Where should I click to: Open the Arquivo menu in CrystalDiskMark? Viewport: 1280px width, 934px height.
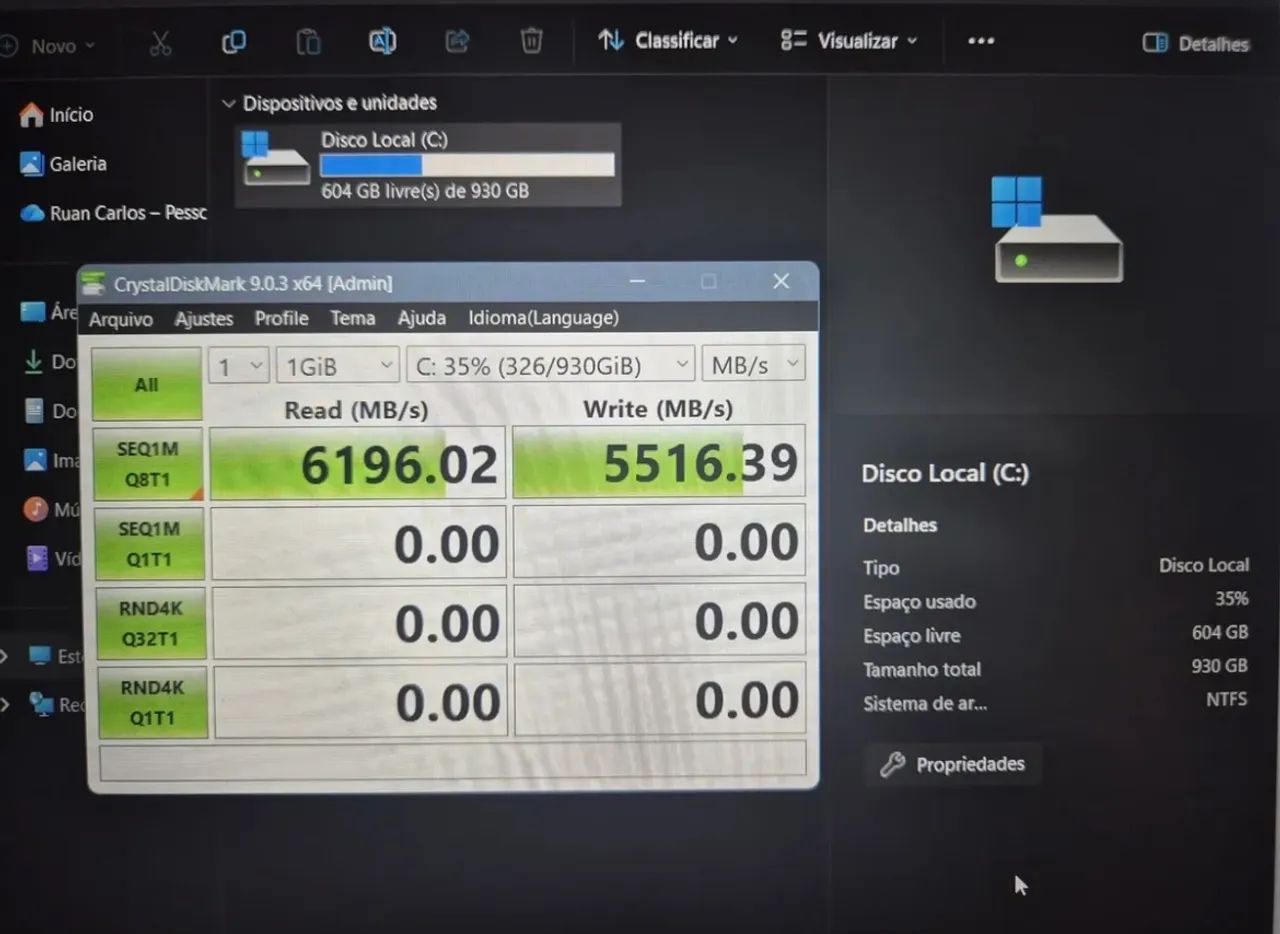[121, 319]
